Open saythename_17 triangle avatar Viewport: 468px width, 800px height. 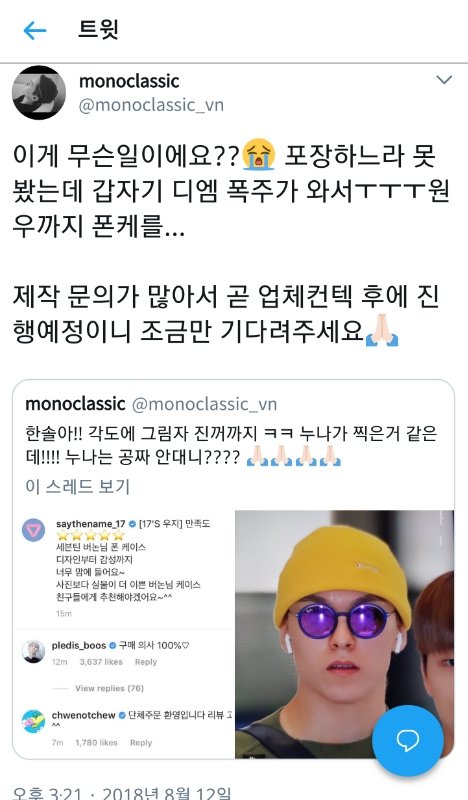click(34, 532)
